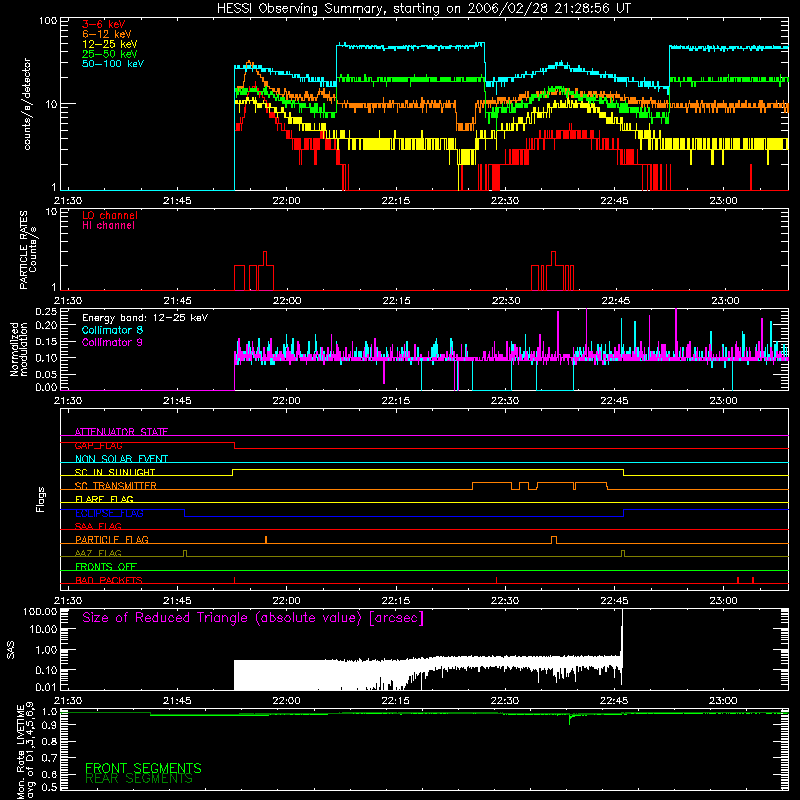
Task: Click the PARTICLE_FLAG label
Action: click(x=112, y=540)
